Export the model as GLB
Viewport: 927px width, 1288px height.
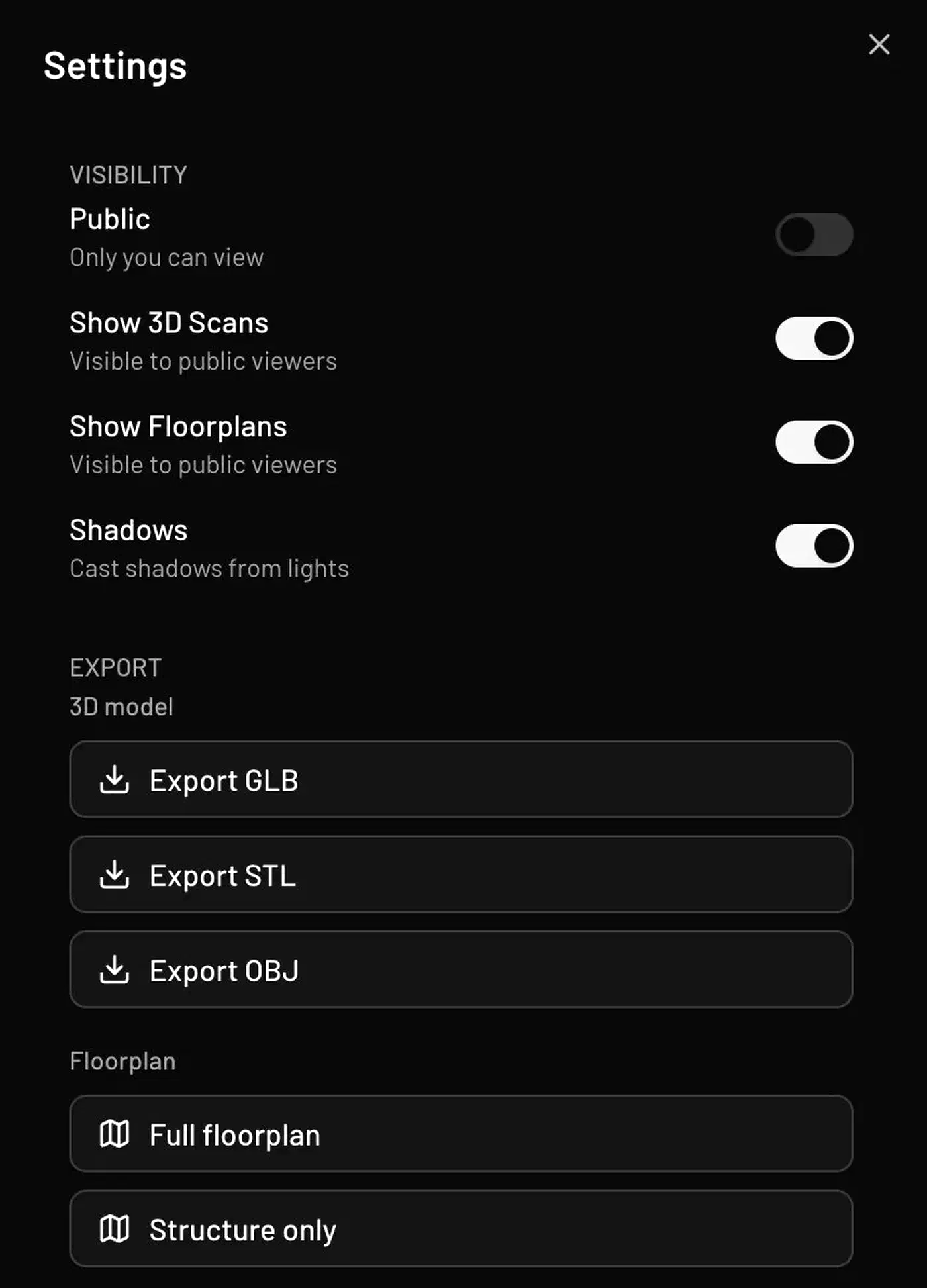pyautogui.click(x=461, y=779)
